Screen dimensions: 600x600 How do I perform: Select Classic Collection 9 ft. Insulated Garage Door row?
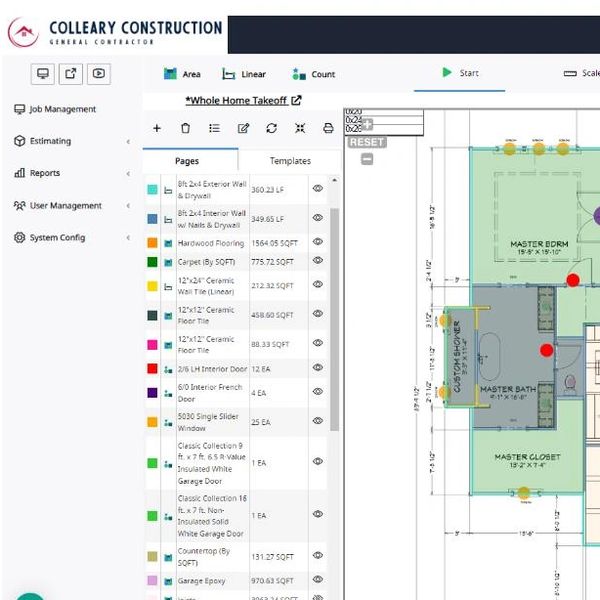pos(236,463)
